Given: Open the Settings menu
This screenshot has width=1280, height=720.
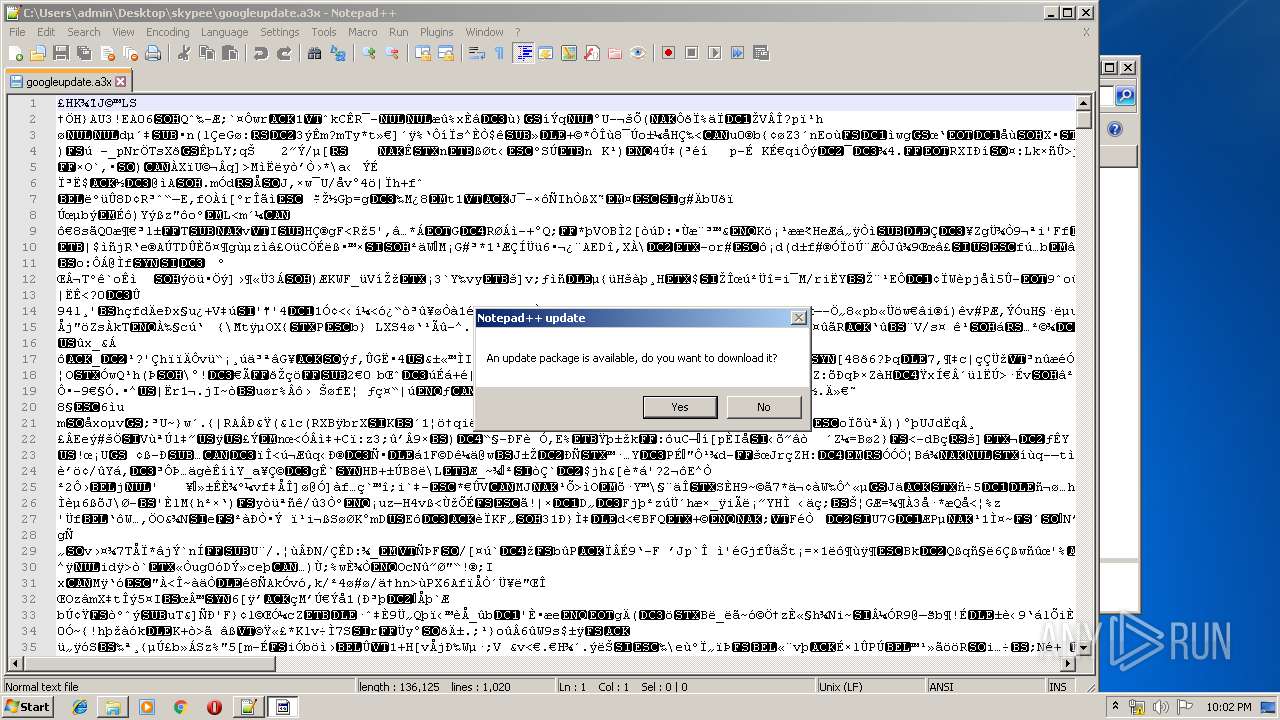Looking at the screenshot, I should (280, 32).
